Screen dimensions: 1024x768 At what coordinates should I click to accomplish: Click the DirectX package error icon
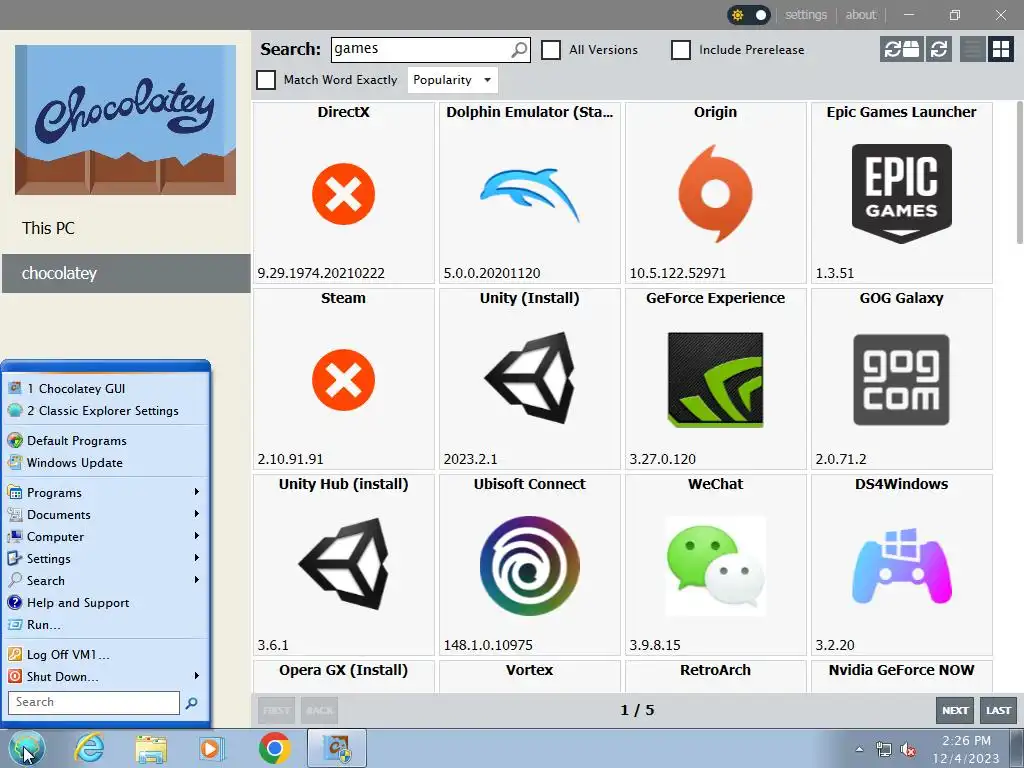tap(344, 194)
